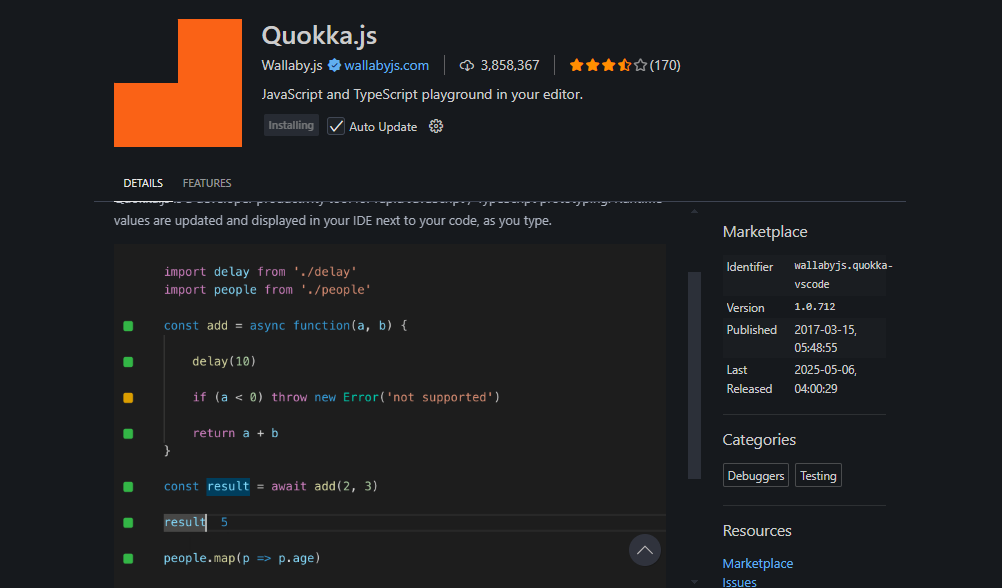The image size is (1002, 588).
Task: Click the highlighted 'result' variable in the const line
Action: (228, 486)
